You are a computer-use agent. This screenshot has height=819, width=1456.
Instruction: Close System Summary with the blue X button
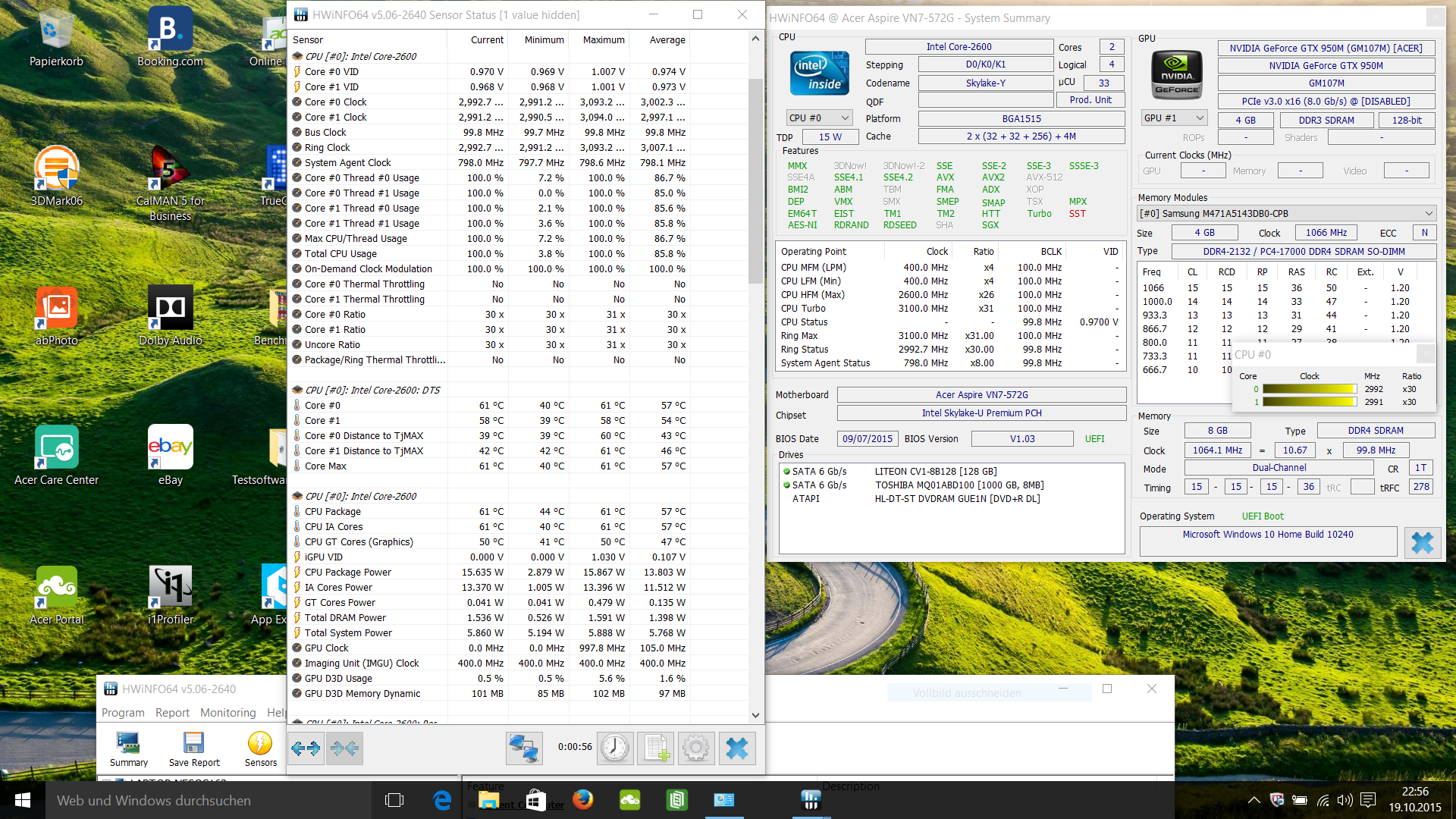1422,543
